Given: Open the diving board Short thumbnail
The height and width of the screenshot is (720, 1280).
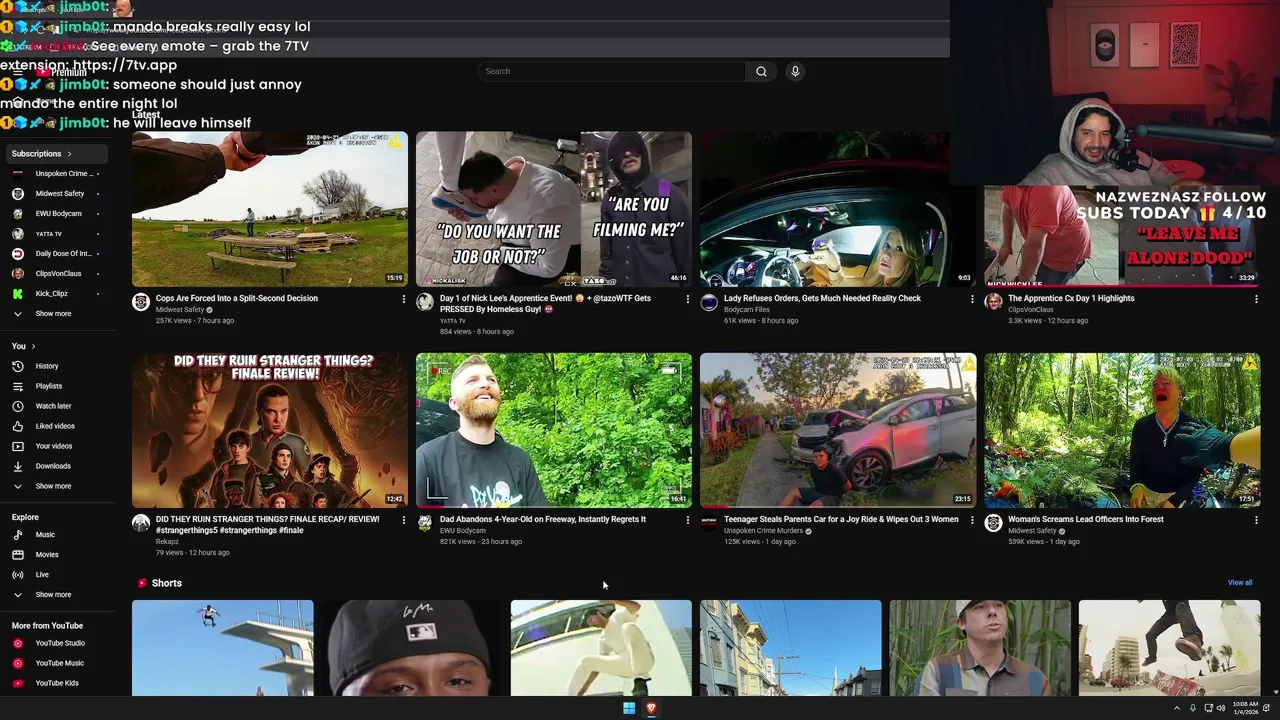Looking at the screenshot, I should (222, 648).
